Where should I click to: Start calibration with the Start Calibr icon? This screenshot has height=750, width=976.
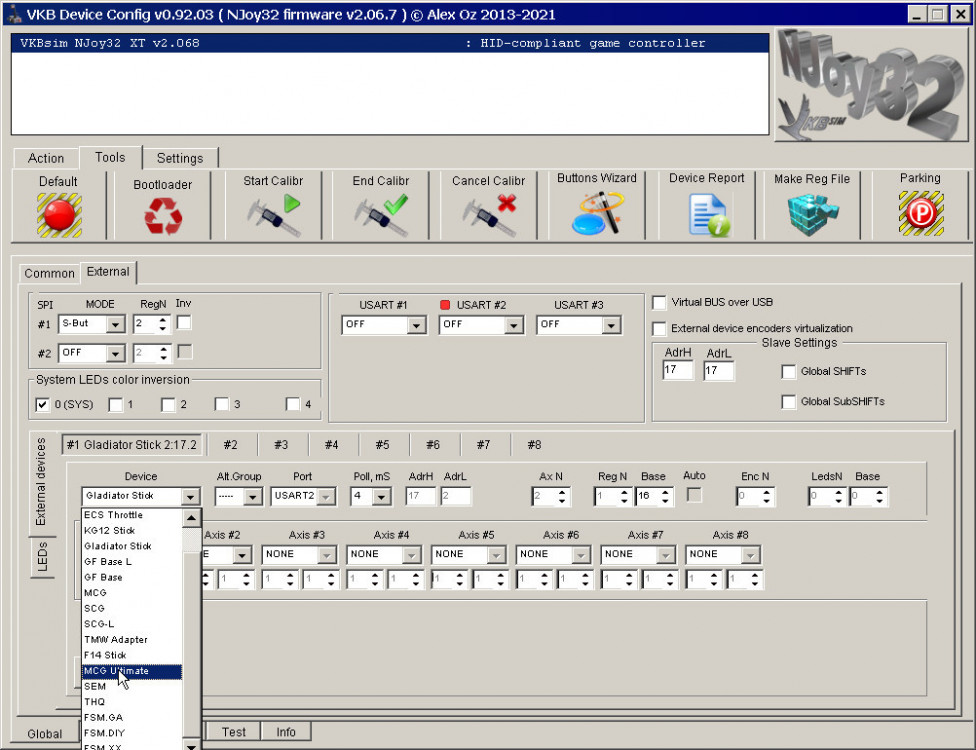tap(273, 214)
